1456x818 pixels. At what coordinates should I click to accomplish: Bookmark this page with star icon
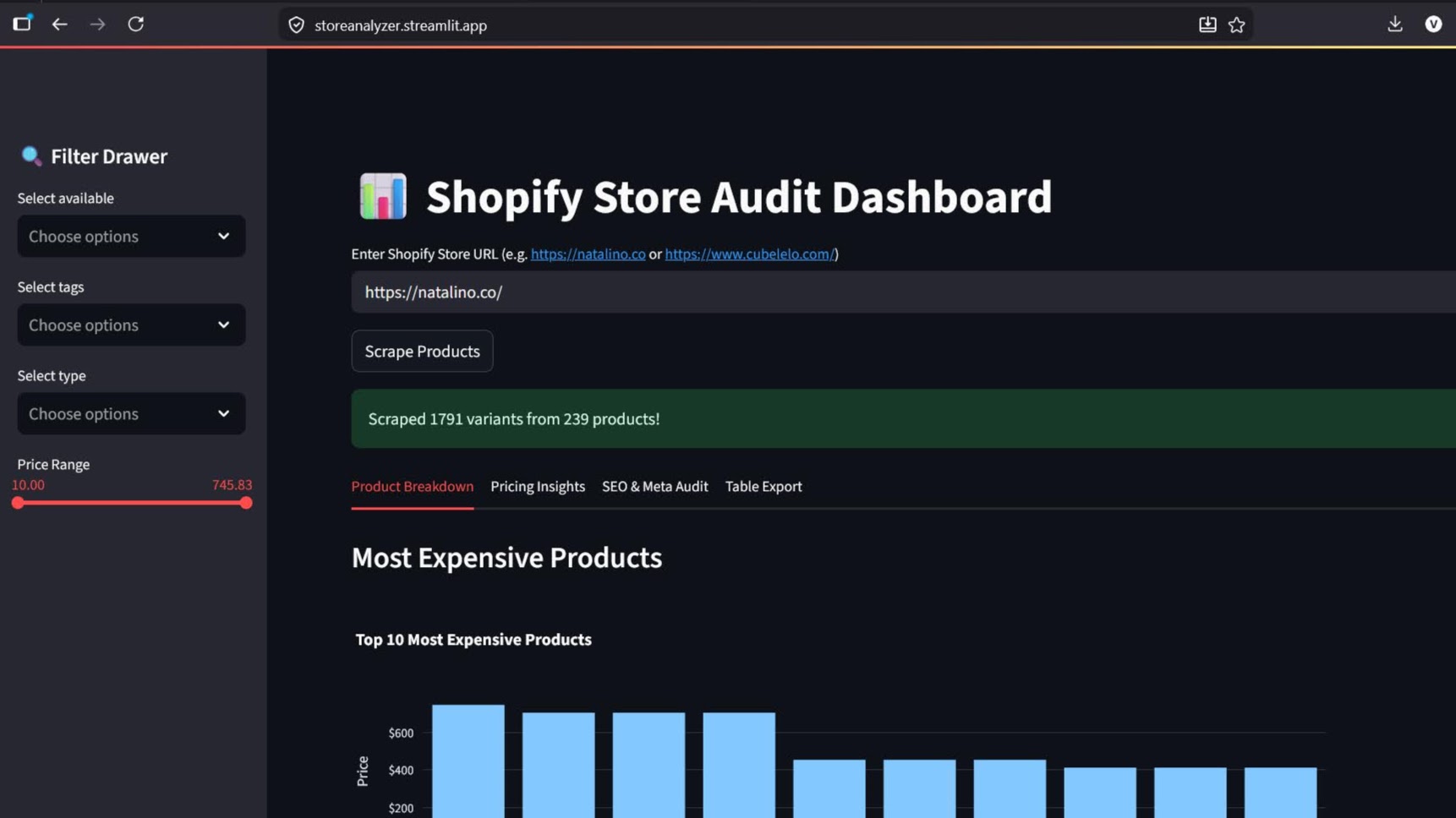click(1237, 25)
